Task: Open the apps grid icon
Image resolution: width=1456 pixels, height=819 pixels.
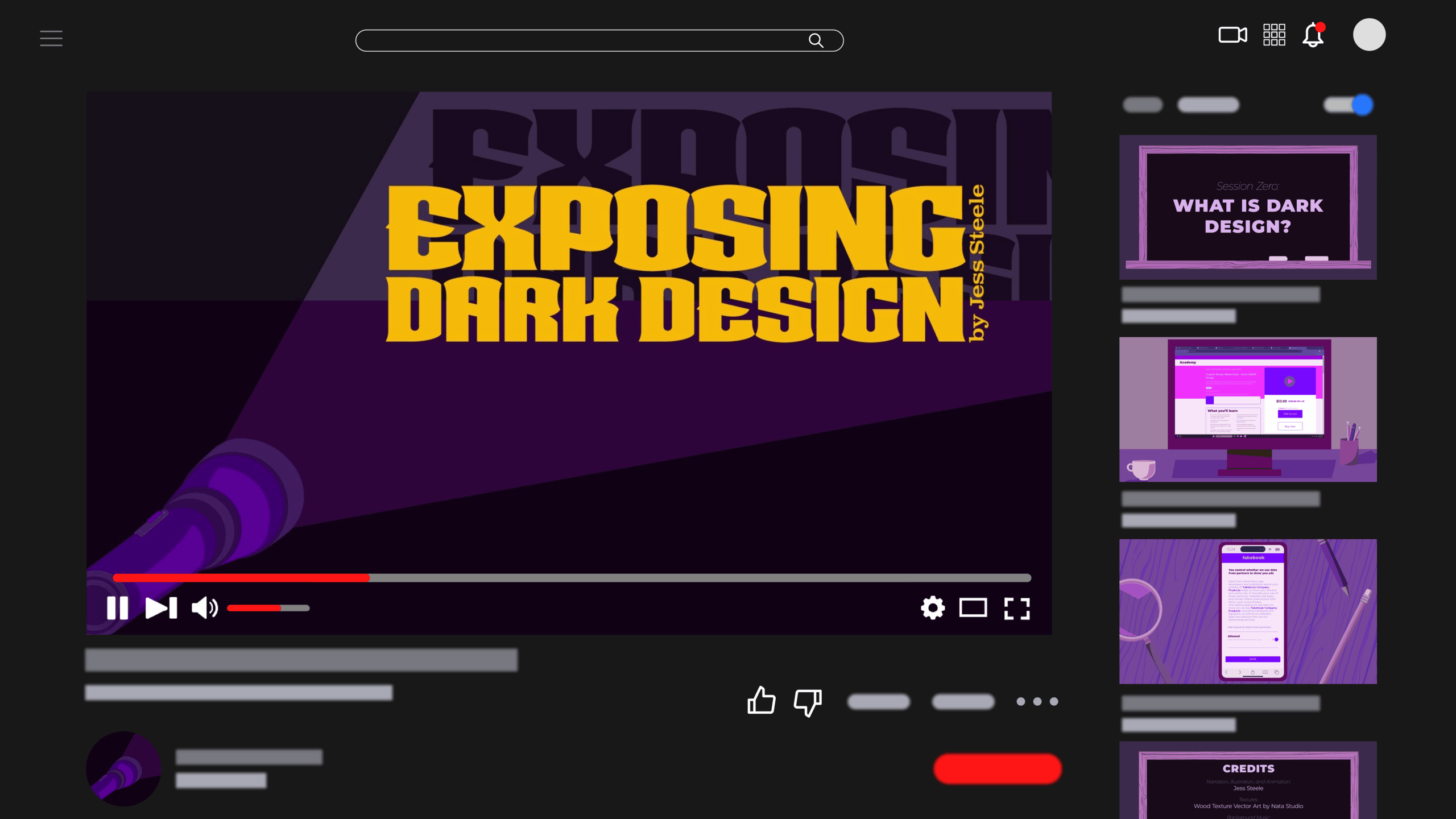Action: click(x=1274, y=35)
